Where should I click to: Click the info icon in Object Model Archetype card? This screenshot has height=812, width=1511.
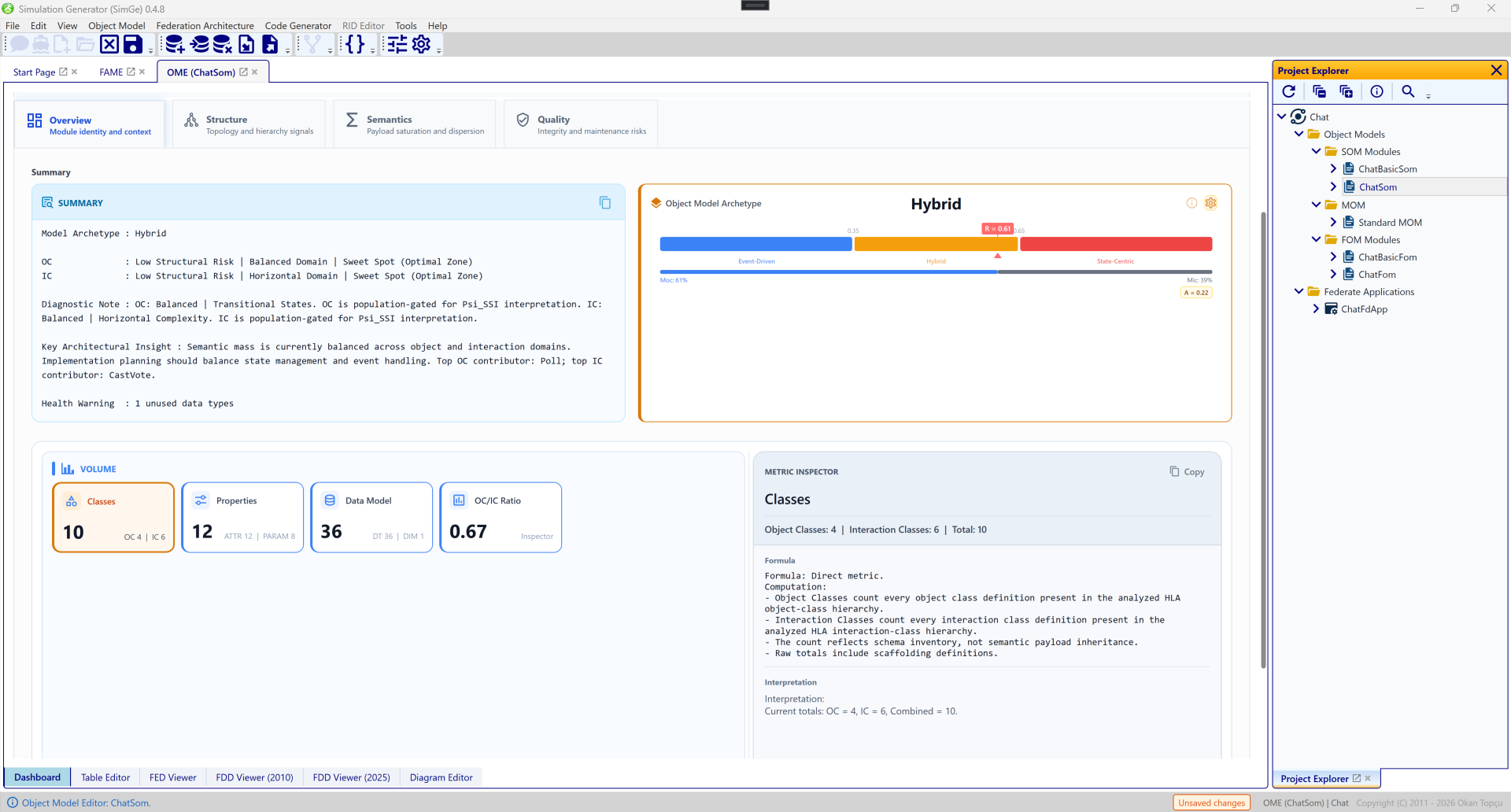[1191, 203]
